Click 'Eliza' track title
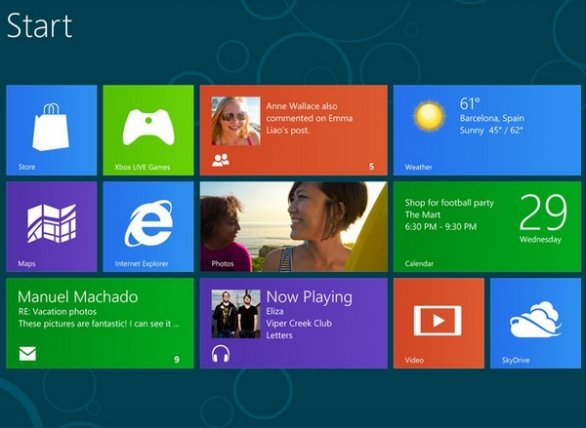 275,311
